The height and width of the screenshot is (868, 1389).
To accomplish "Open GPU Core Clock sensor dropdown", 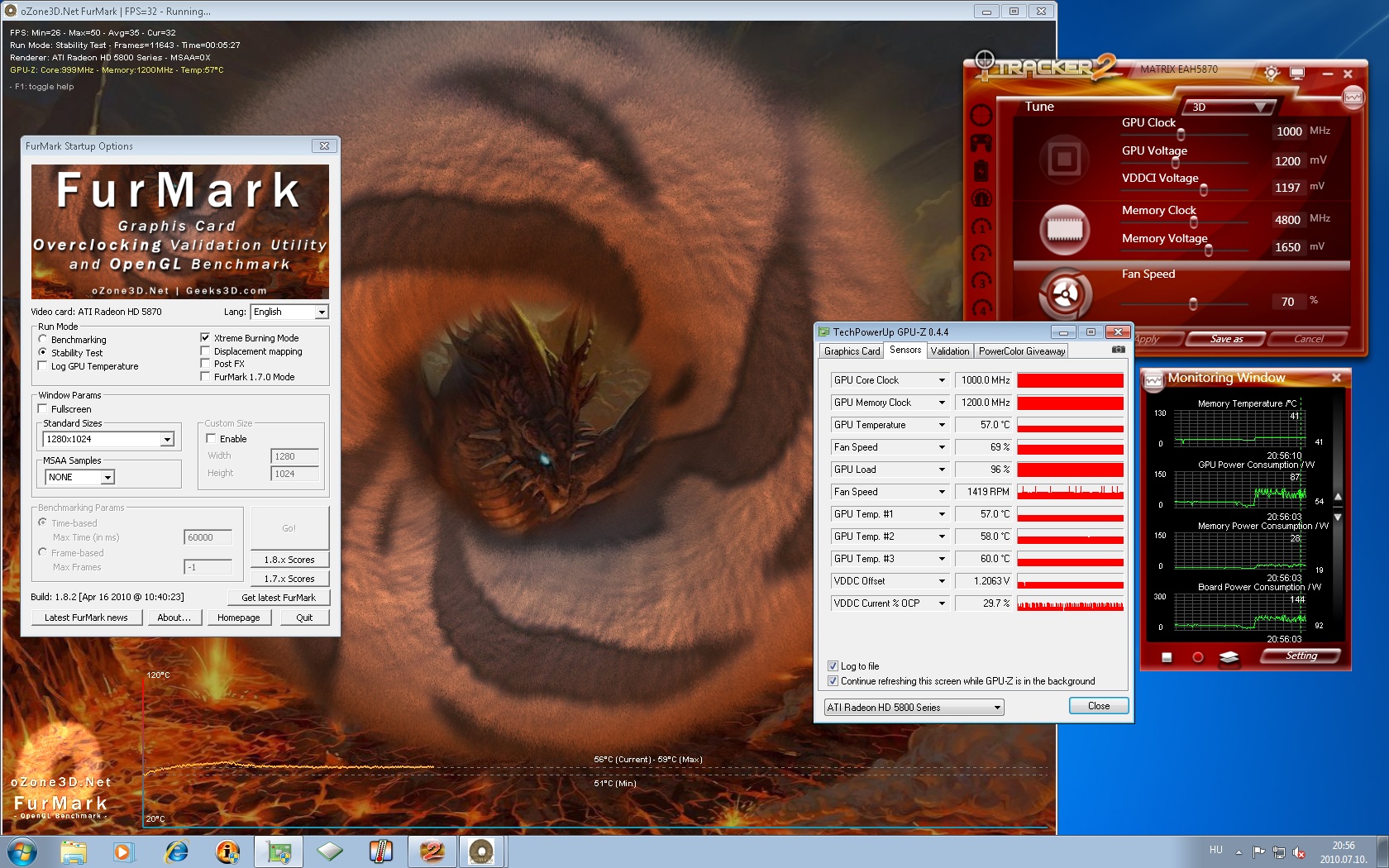I will (941, 380).
